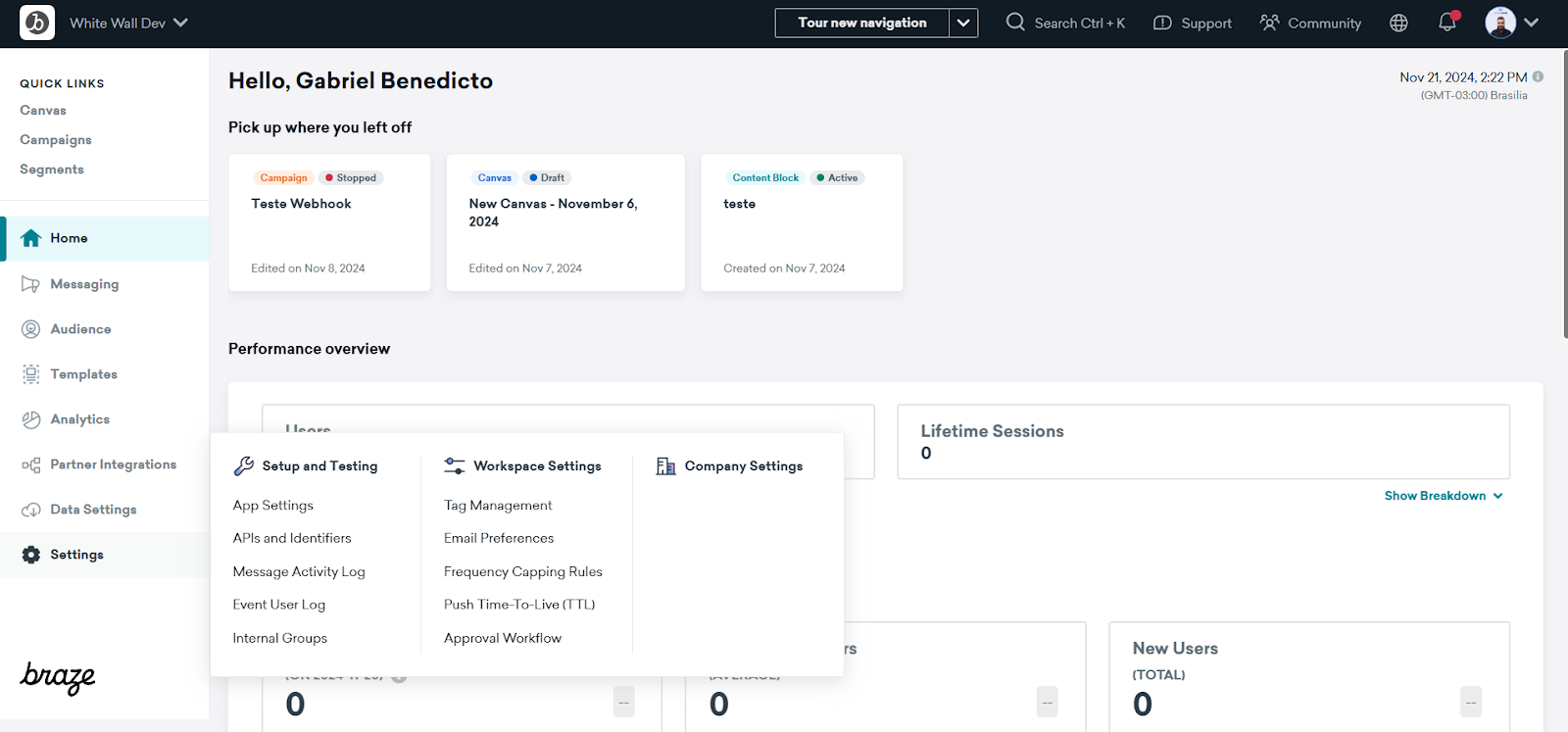Open dropdown arrow next to Tour new navigation

pos(963,23)
